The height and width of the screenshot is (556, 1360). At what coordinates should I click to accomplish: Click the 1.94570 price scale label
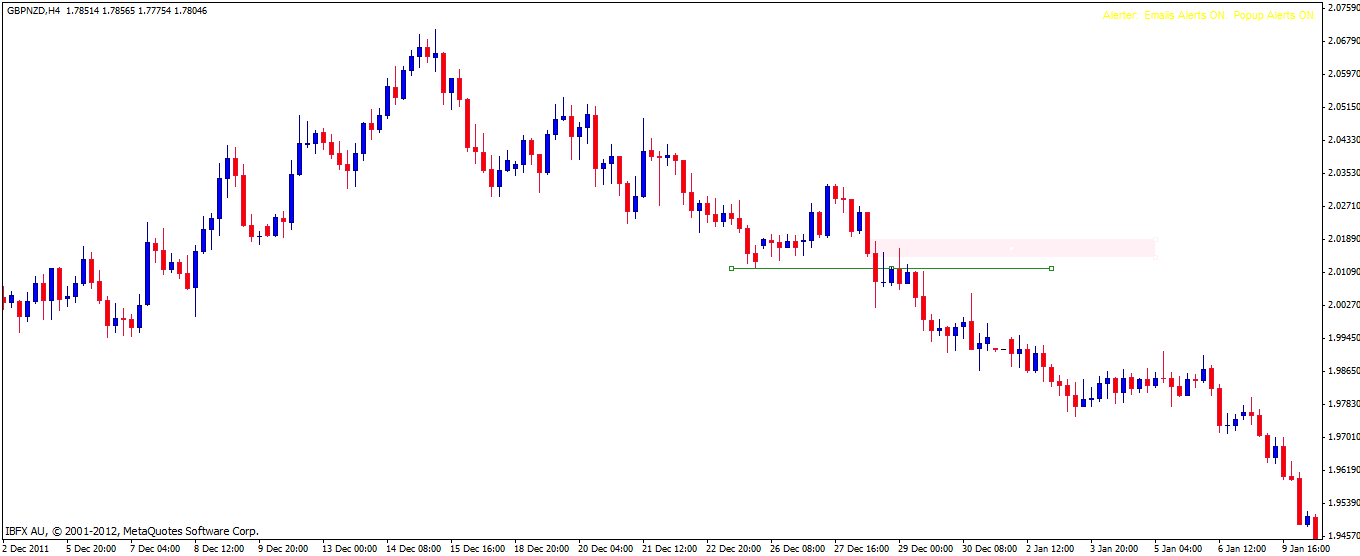pos(1340,536)
